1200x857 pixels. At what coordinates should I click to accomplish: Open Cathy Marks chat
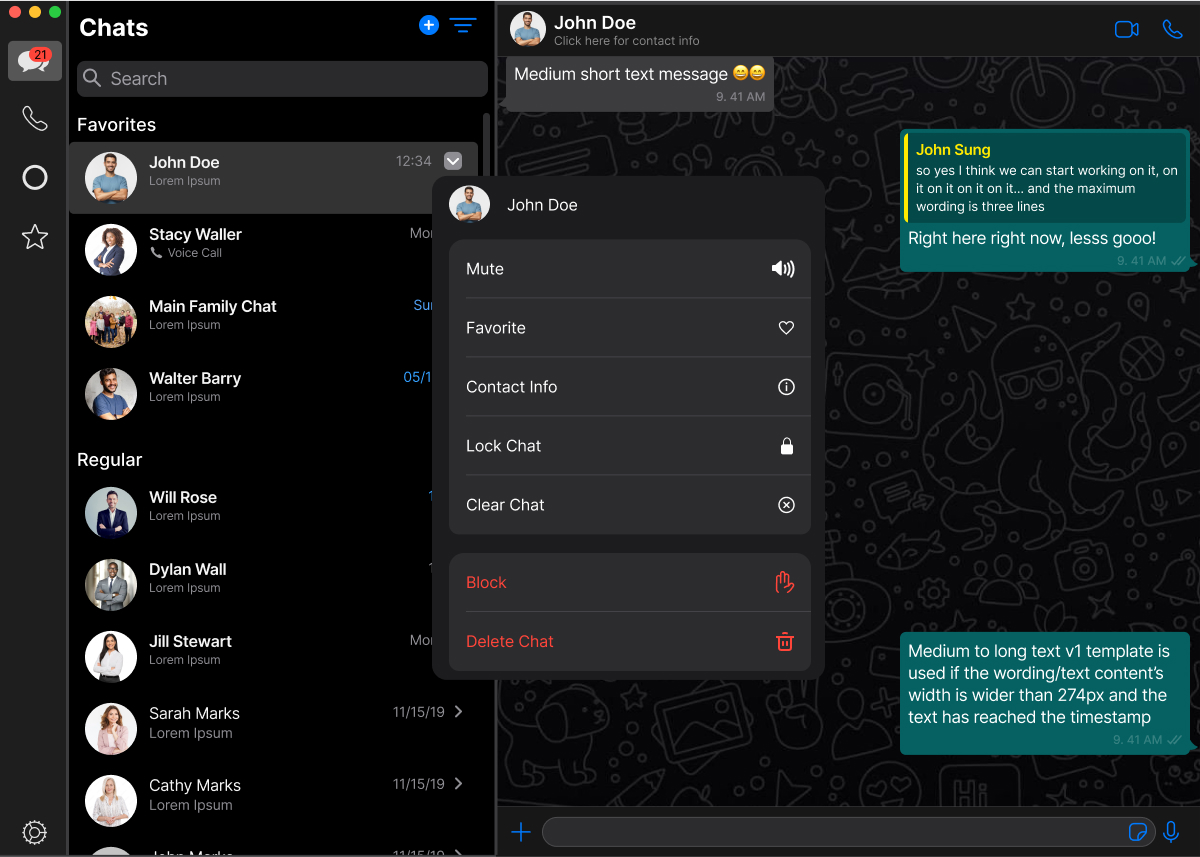[x=273, y=801]
